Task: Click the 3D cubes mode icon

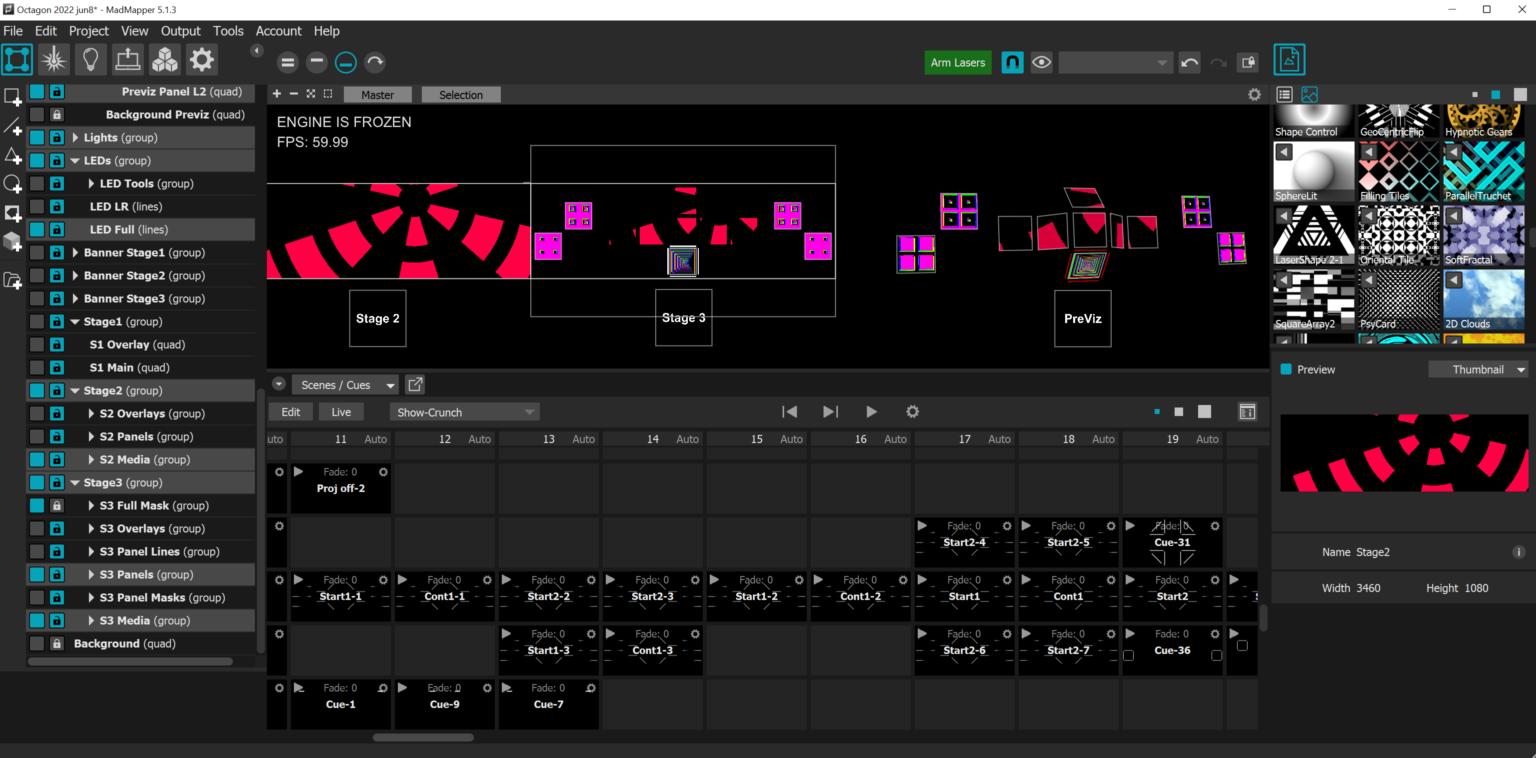Action: tap(165, 60)
